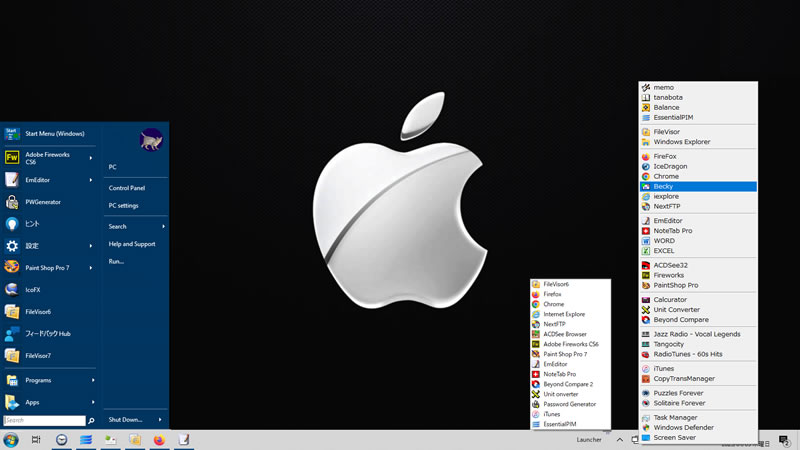Expand the Apps submenu arrow

[93, 402]
